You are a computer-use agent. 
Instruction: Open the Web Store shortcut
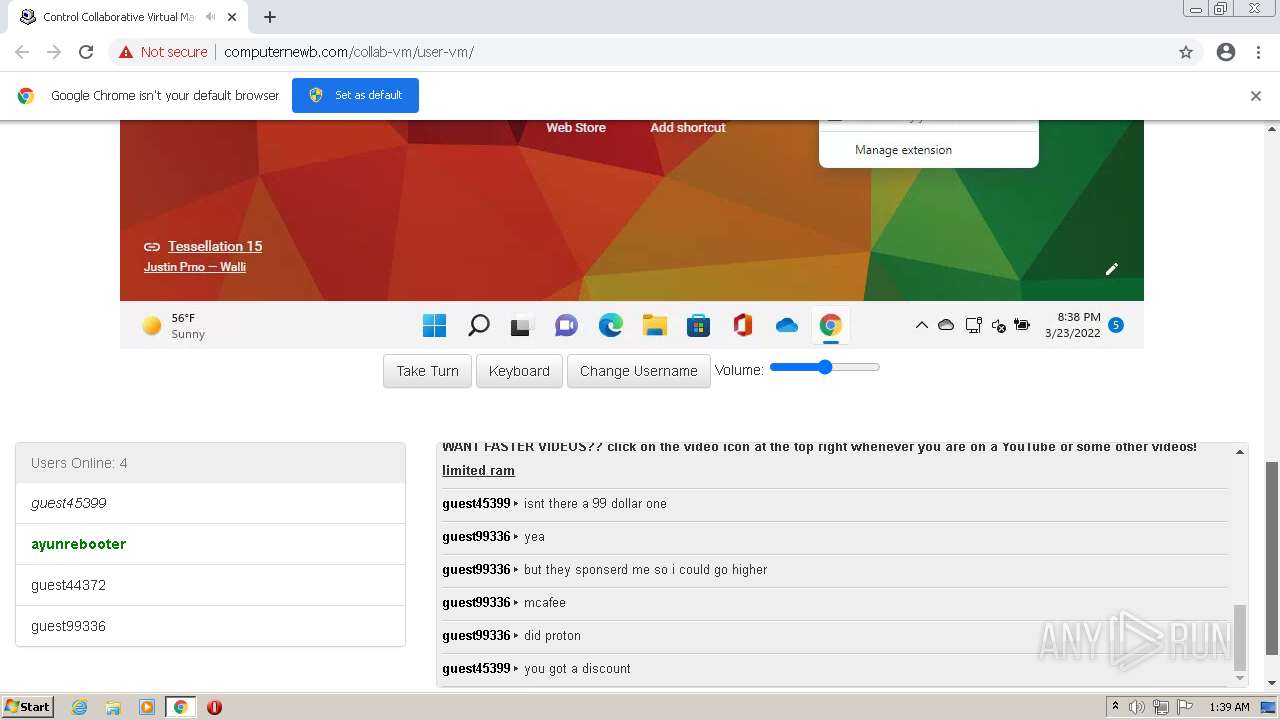click(x=576, y=127)
